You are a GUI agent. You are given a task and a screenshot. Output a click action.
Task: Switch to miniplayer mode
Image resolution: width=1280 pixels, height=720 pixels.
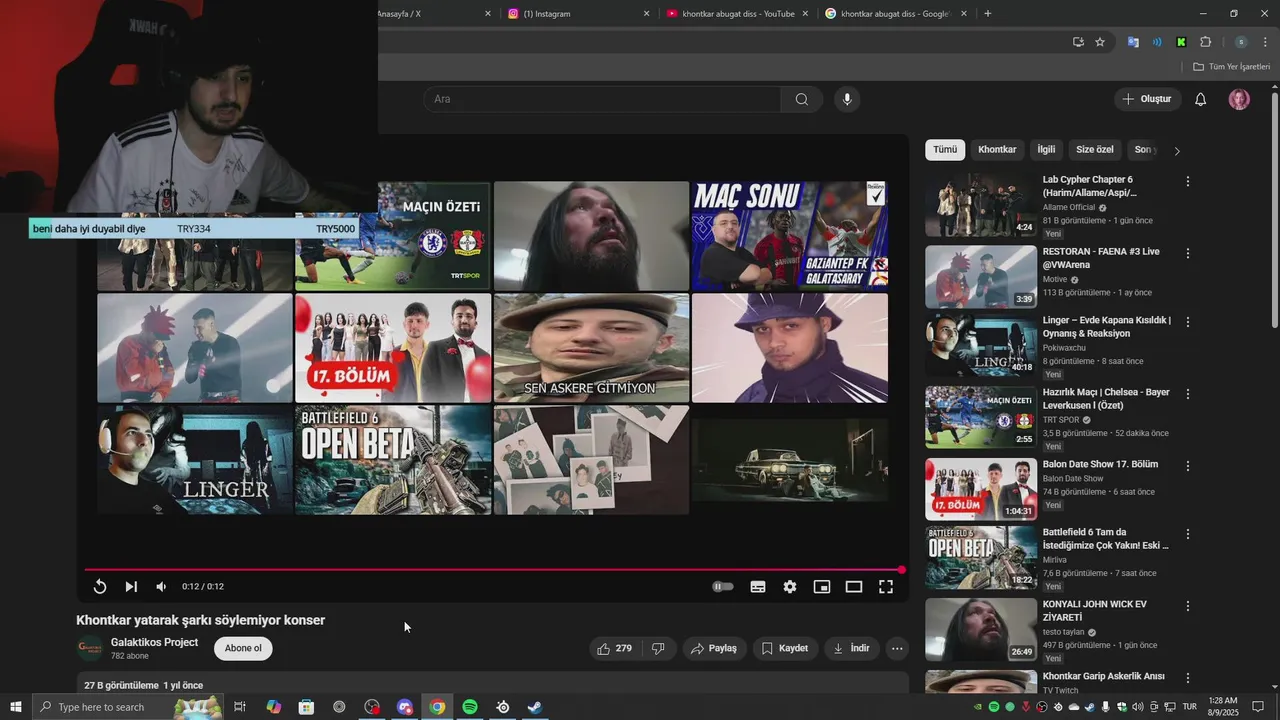[x=822, y=587]
